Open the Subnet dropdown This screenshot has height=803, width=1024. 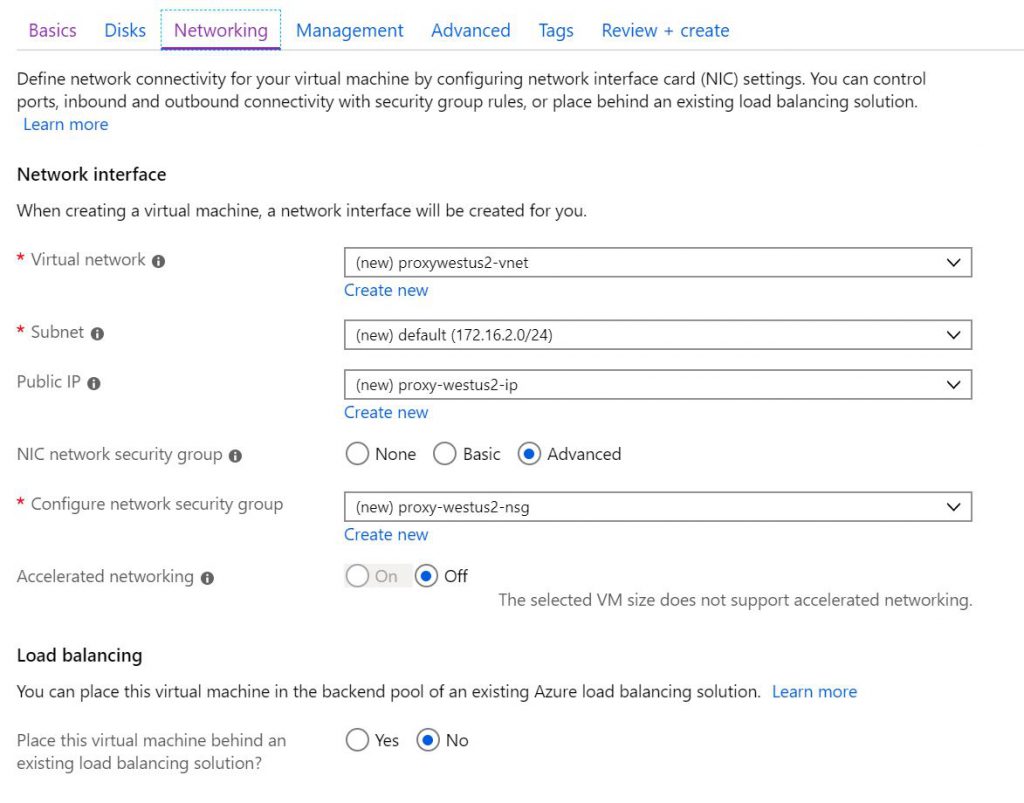pos(658,335)
